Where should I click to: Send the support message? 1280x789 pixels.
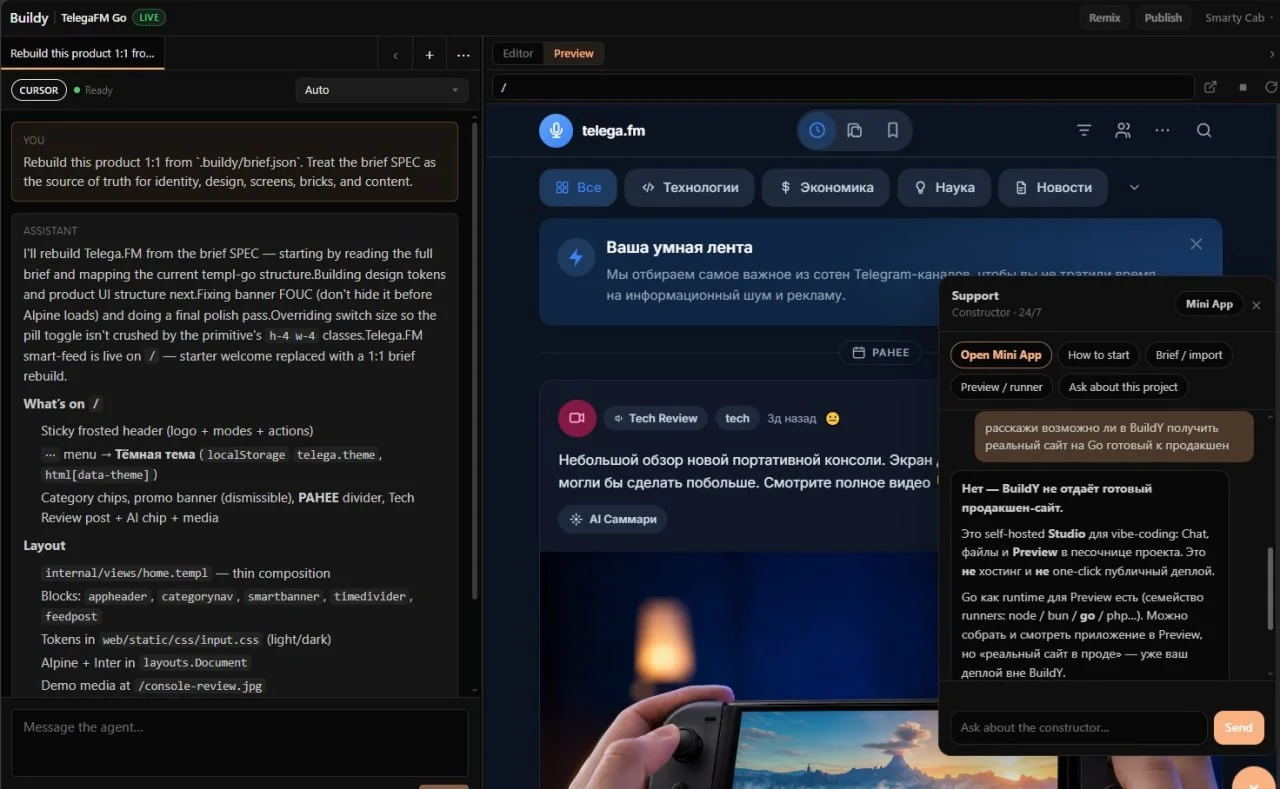(x=1238, y=728)
